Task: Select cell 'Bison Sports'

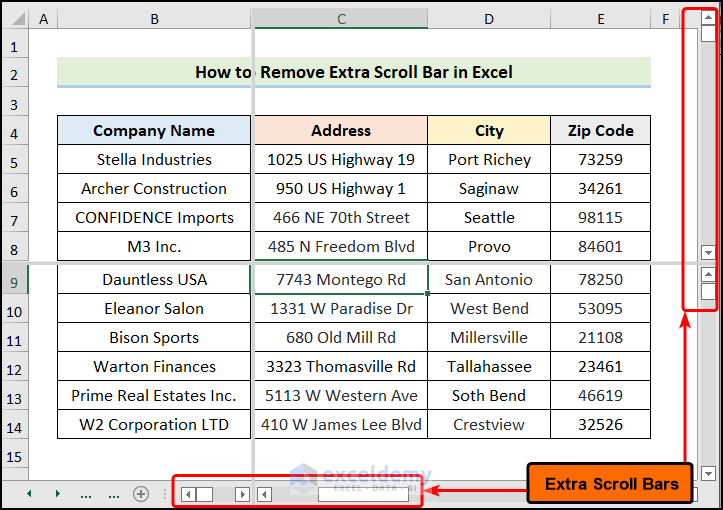Action: pos(154,338)
